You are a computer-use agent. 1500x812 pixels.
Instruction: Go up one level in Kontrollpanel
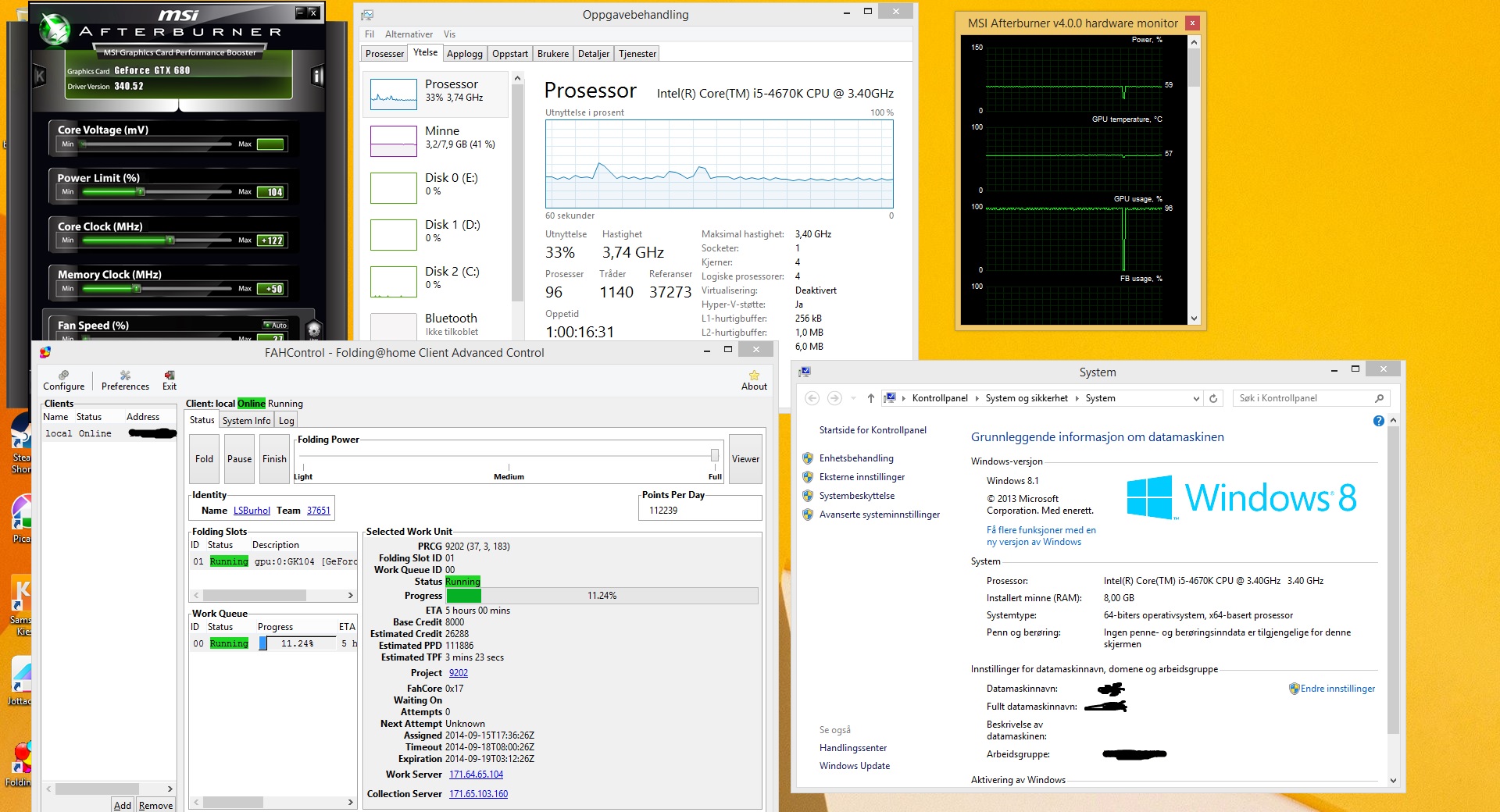coord(870,398)
